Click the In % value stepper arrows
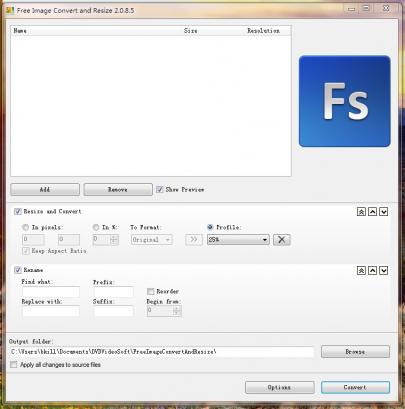 [x=114, y=240]
